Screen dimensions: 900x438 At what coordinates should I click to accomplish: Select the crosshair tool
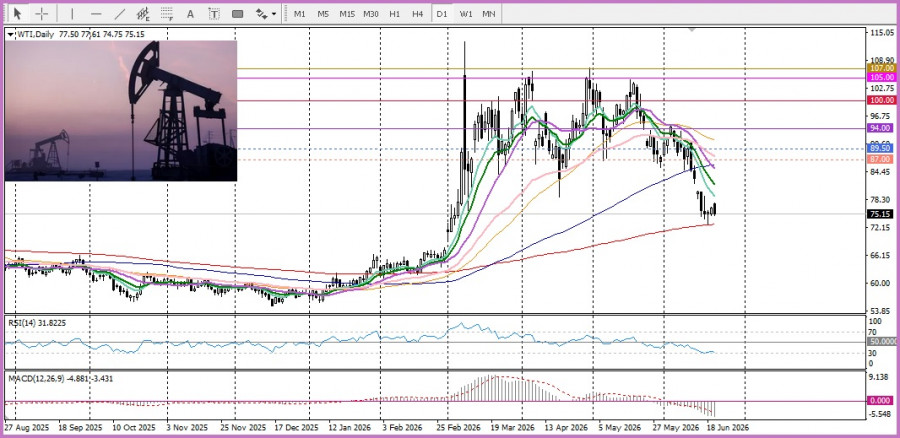tap(42, 13)
